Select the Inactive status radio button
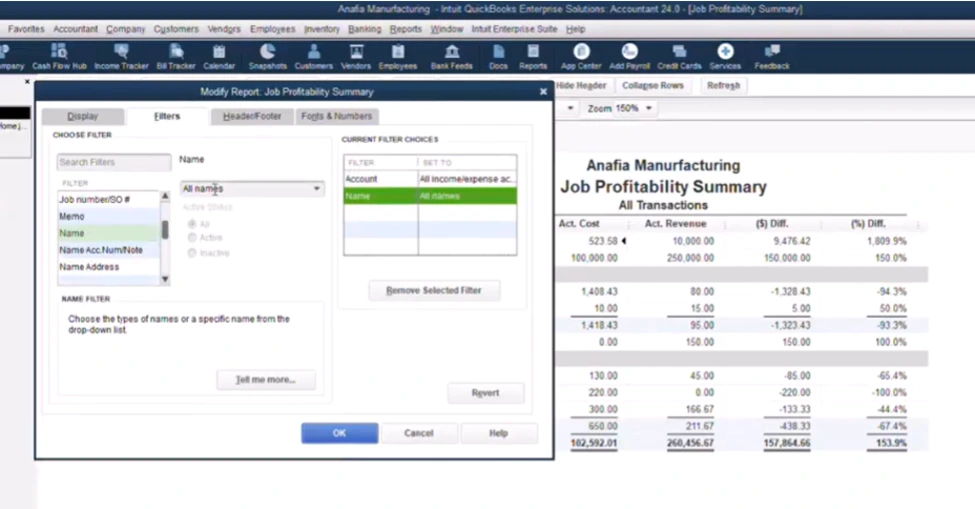 point(192,253)
